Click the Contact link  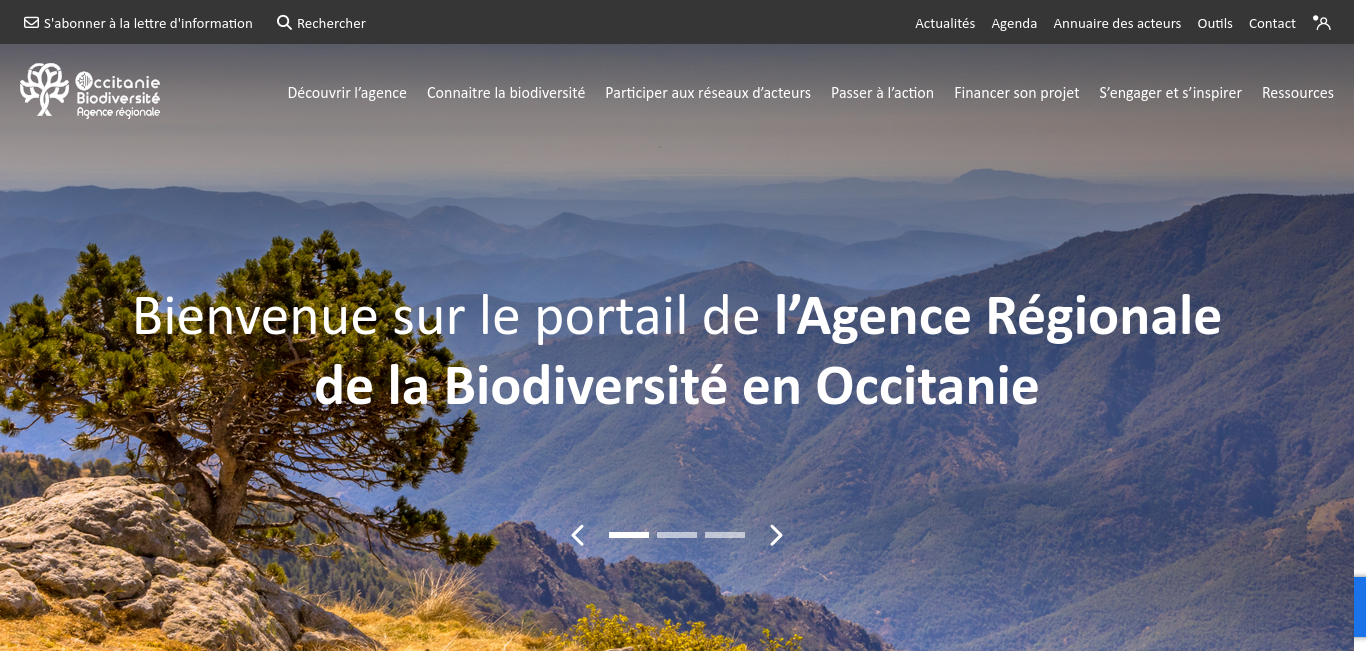click(x=1272, y=23)
